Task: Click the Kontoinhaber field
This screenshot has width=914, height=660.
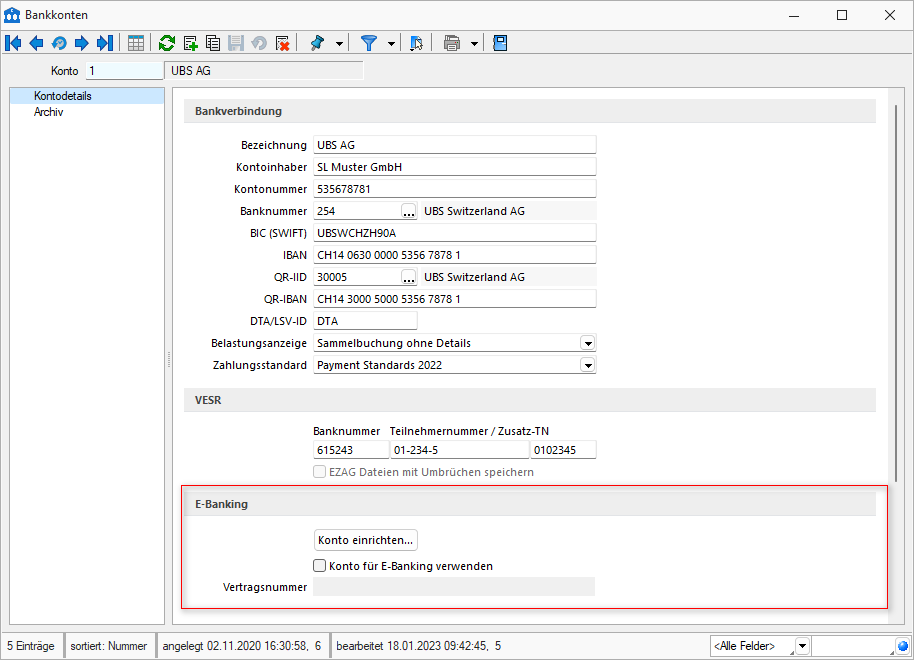Action: 455,167
